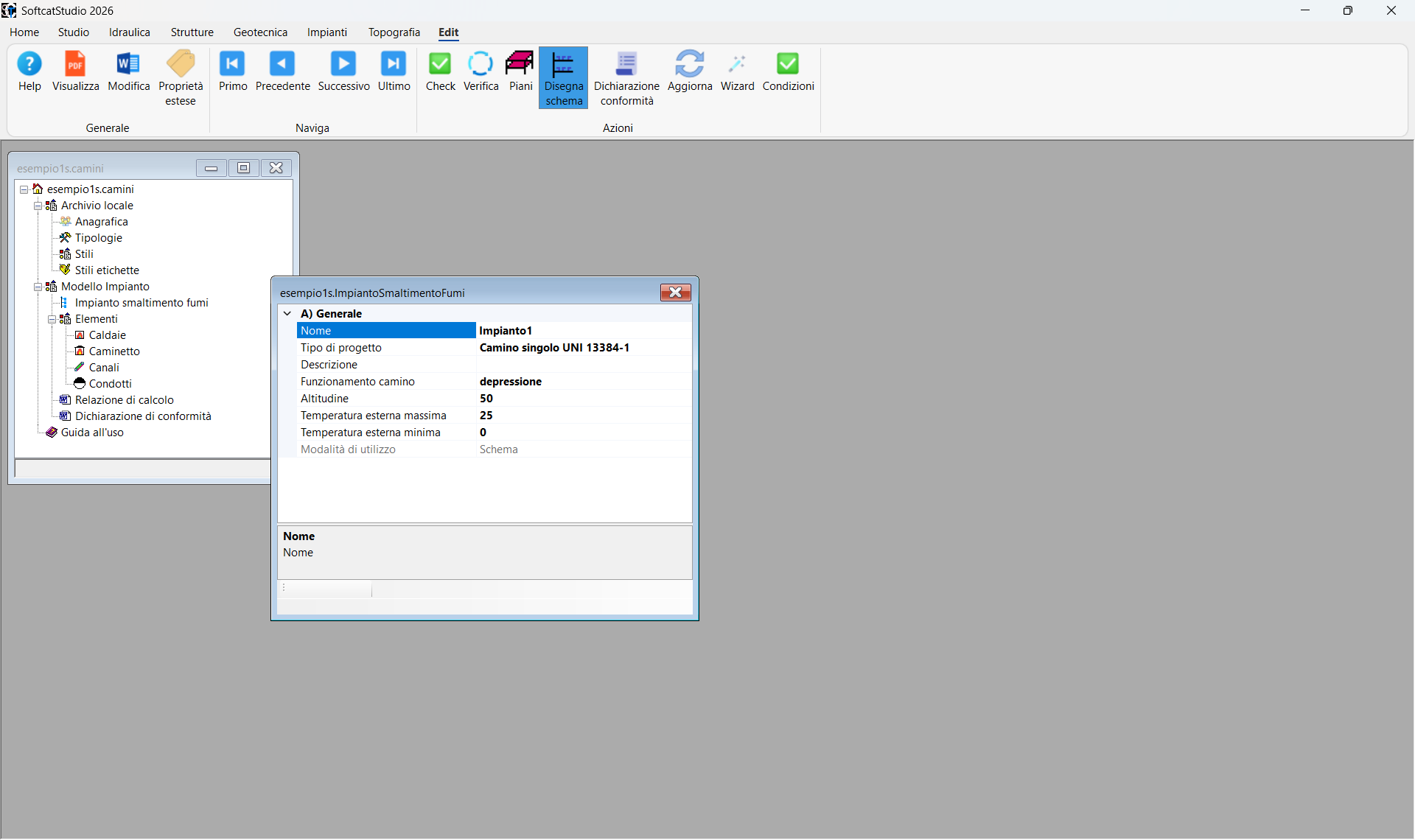
Task: Select Stili etichette tree node
Action: click(107, 270)
